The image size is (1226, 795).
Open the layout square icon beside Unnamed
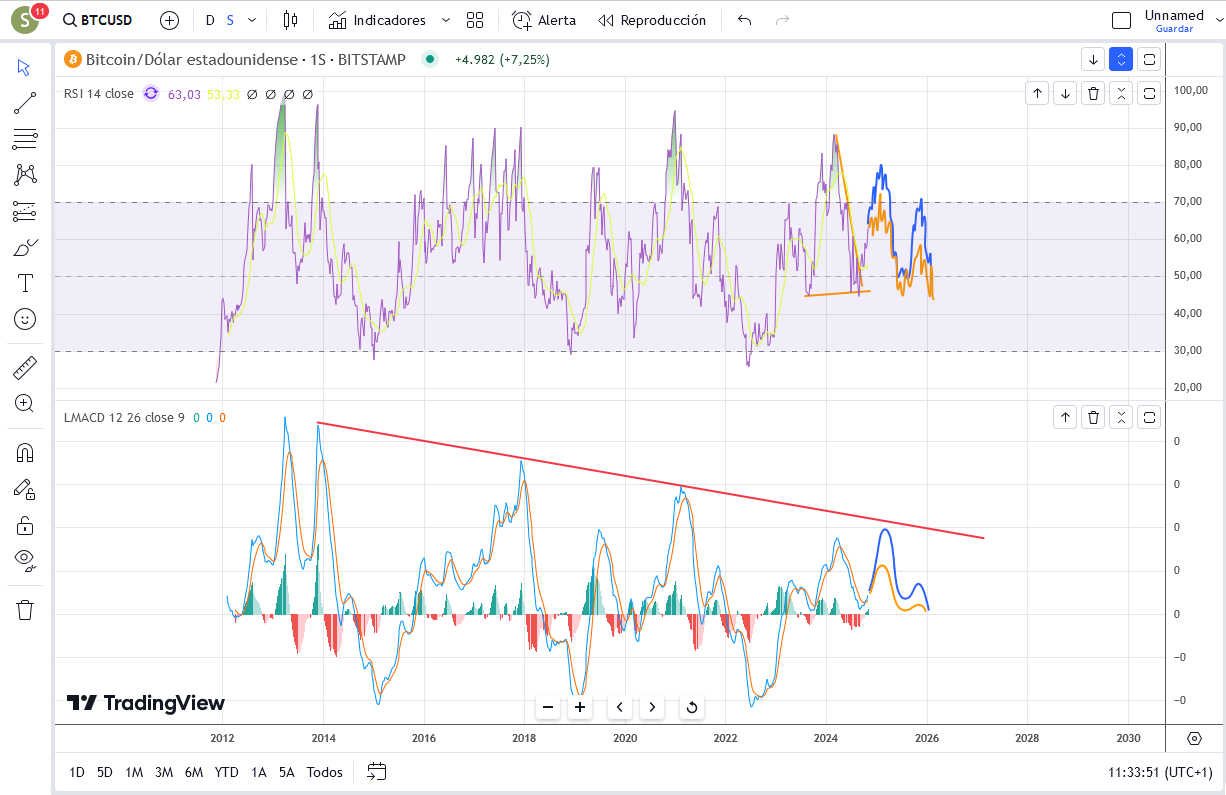click(1122, 20)
